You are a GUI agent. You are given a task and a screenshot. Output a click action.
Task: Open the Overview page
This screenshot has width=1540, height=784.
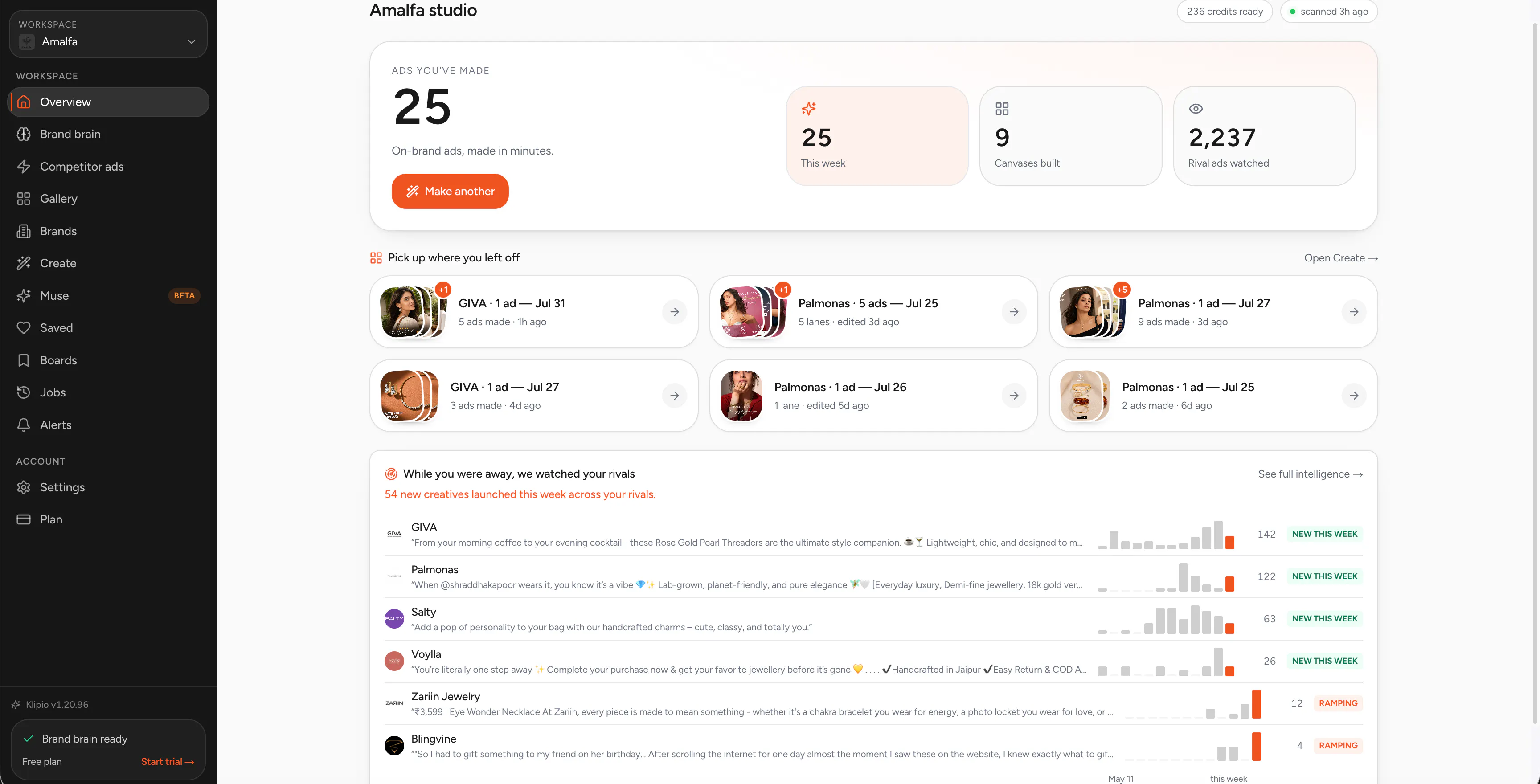click(108, 102)
